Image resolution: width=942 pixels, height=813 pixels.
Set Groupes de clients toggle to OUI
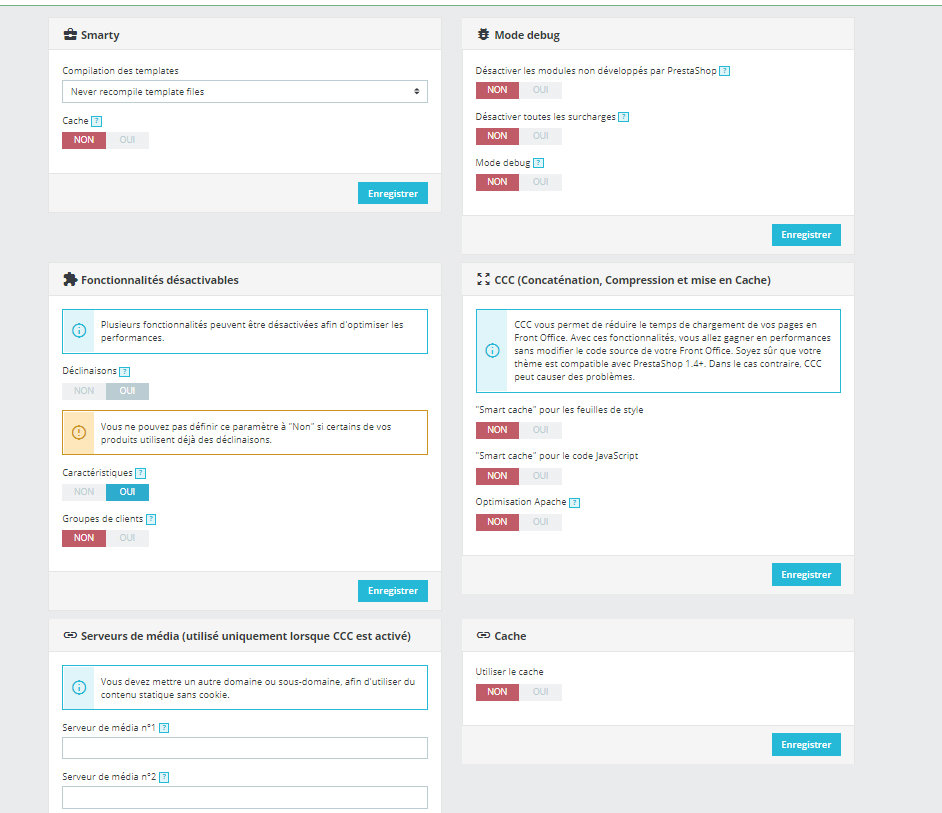point(127,538)
